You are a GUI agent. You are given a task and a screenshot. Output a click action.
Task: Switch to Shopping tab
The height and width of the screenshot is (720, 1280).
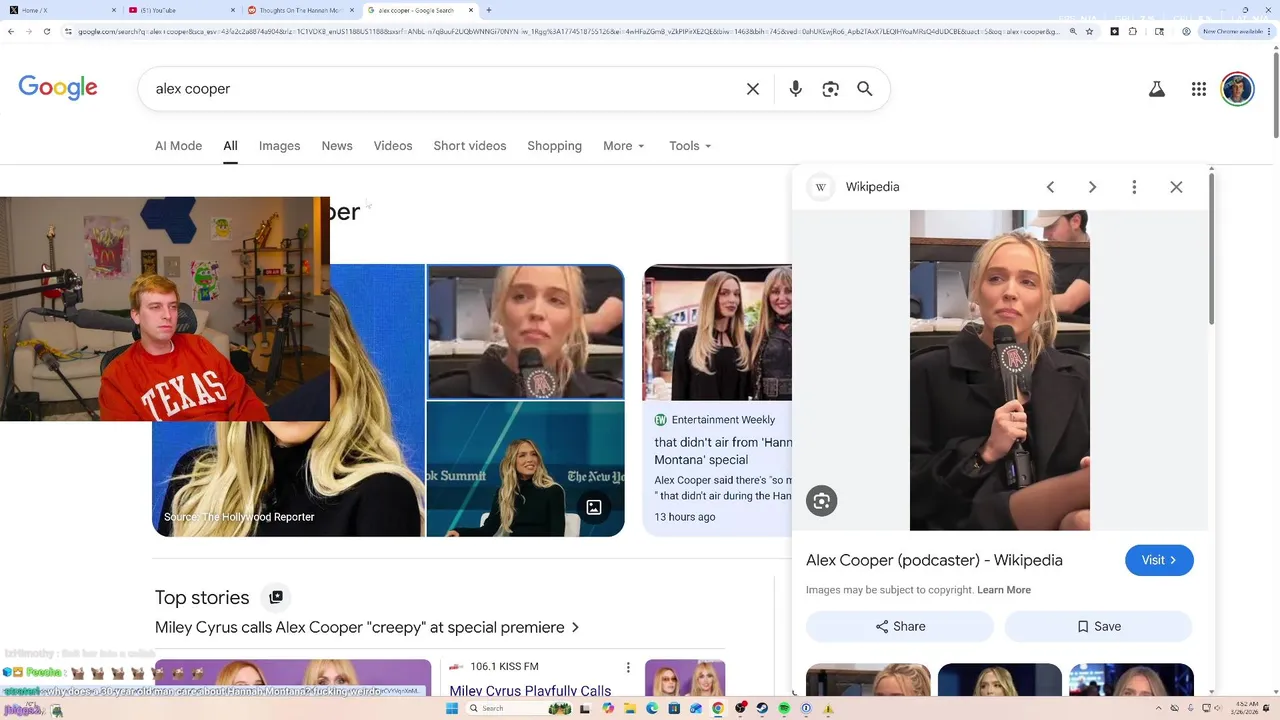click(555, 146)
